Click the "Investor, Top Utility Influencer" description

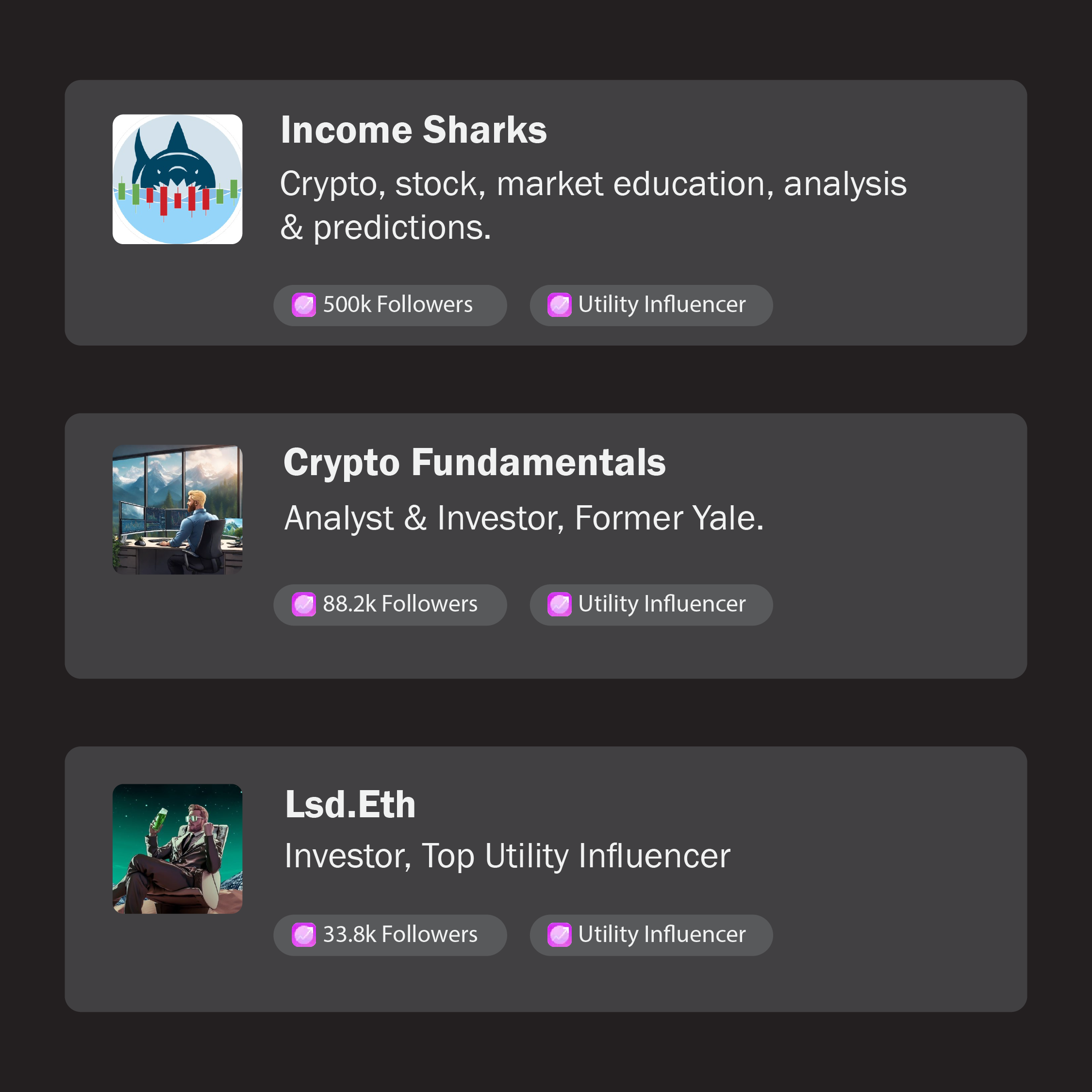[507, 856]
